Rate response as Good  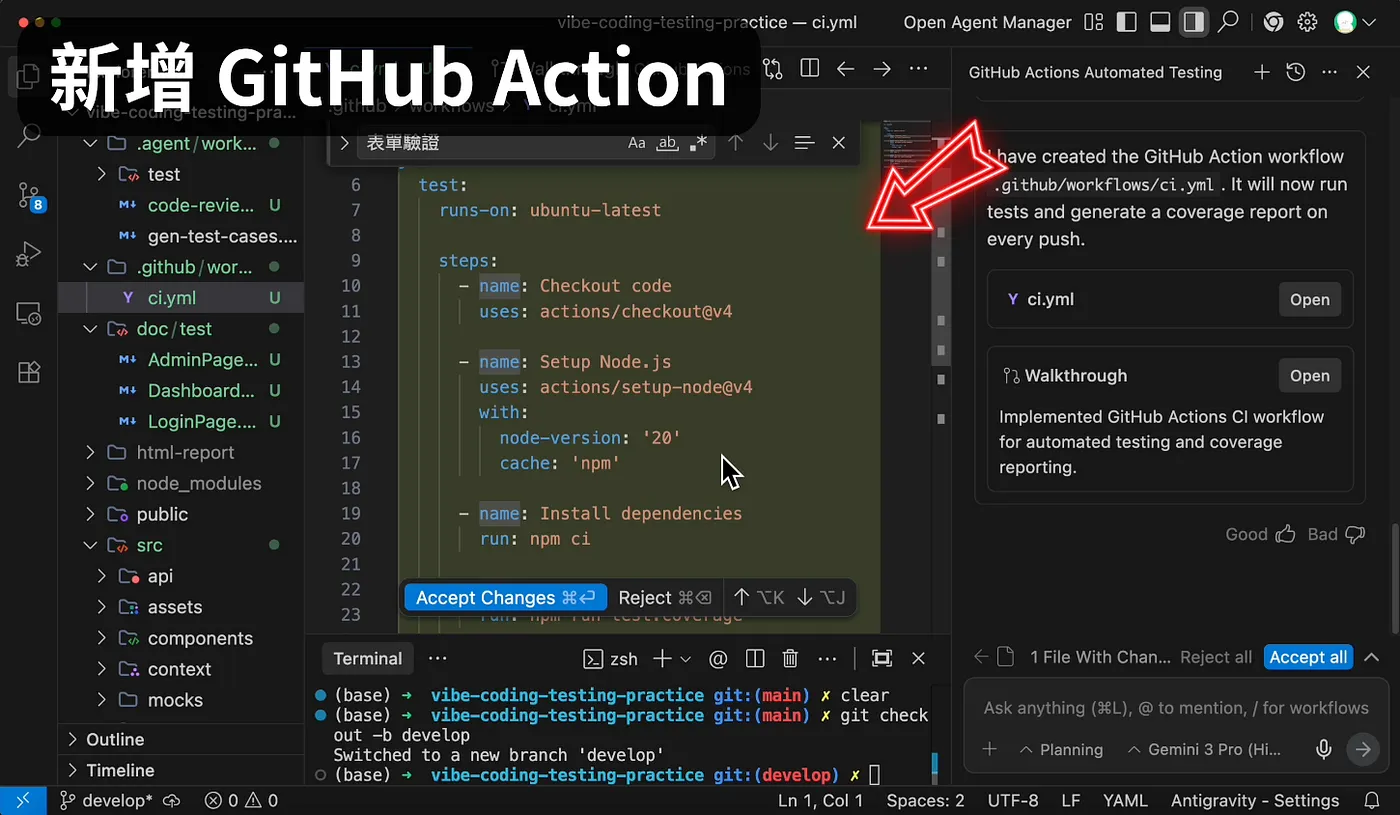(x=1260, y=534)
